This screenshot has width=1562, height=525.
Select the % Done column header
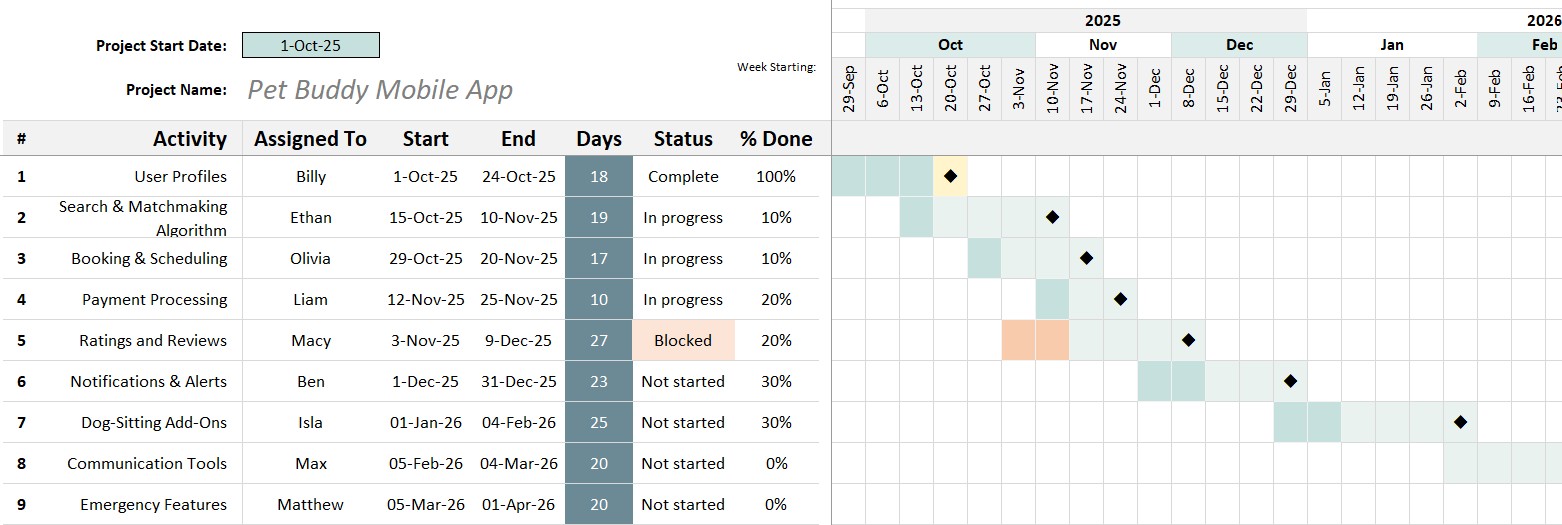776,139
